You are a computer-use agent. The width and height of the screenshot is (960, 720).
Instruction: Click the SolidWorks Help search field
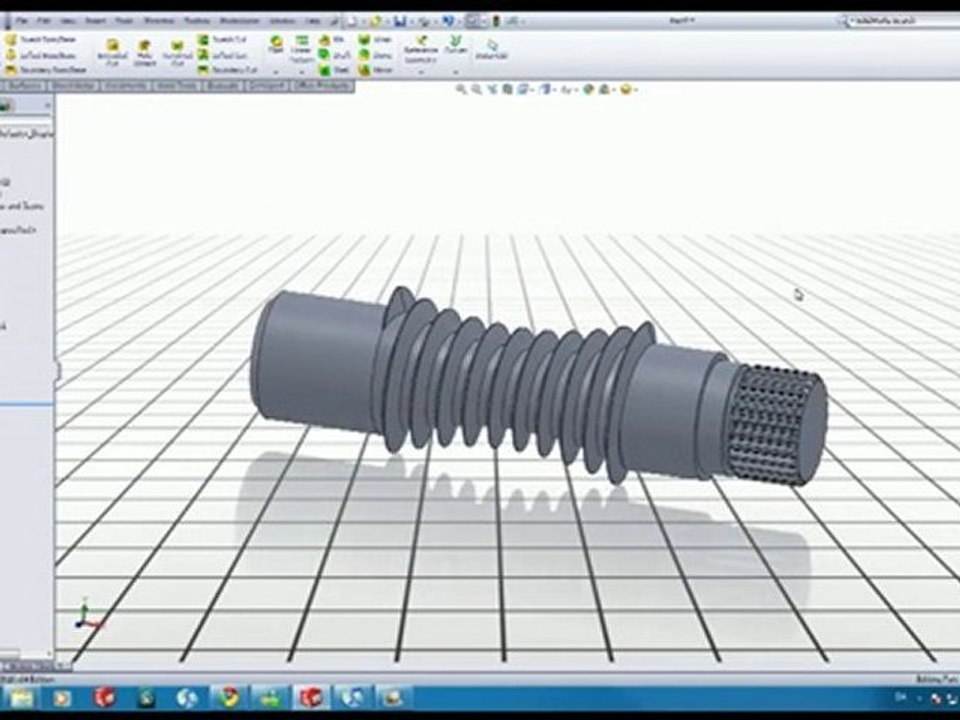tap(905, 21)
